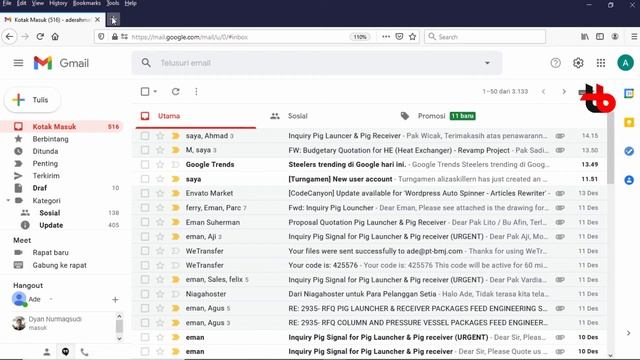Click the Firefox Search box
This screenshot has height=360, width=640.
(485, 37)
